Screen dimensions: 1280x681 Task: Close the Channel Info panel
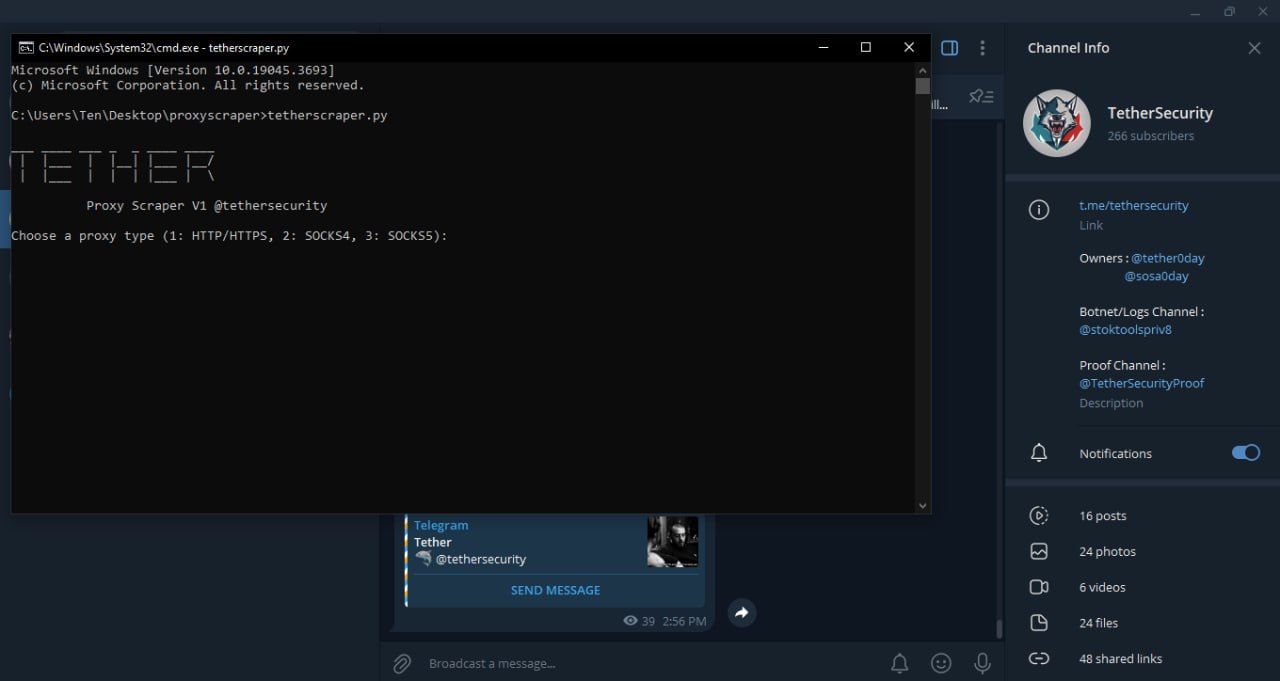click(1254, 48)
